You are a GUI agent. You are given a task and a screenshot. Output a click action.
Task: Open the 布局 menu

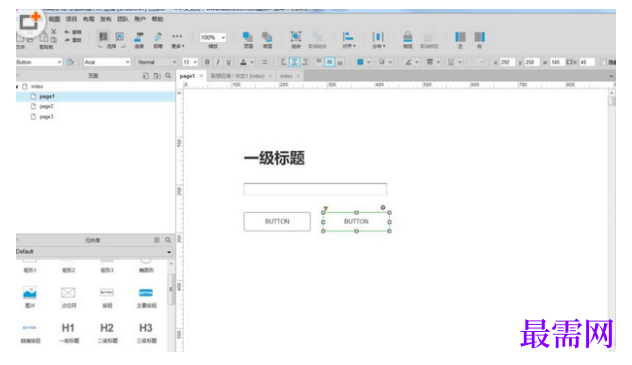(88, 19)
